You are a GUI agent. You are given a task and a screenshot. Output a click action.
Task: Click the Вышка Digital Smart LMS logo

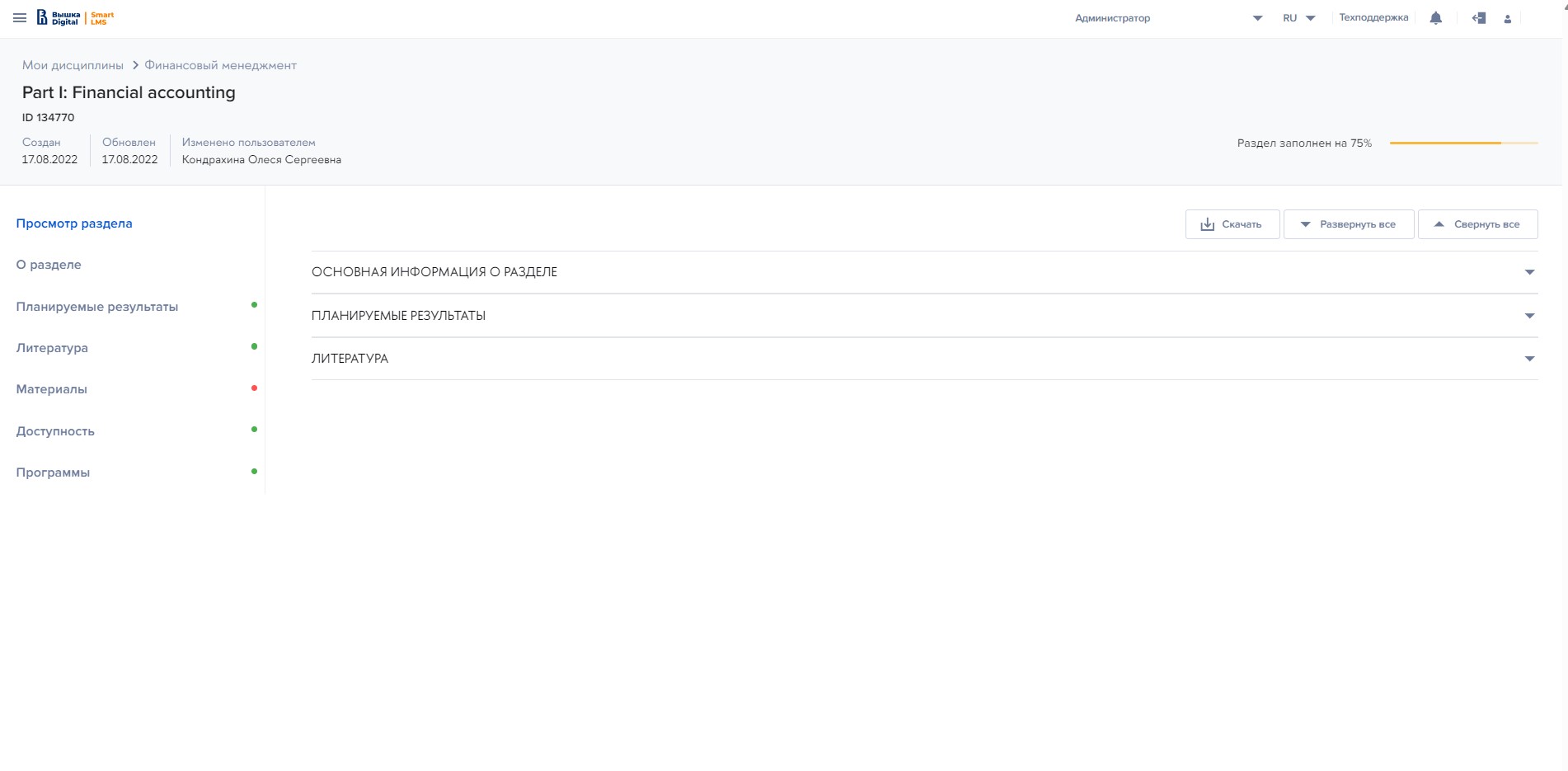pos(76,18)
